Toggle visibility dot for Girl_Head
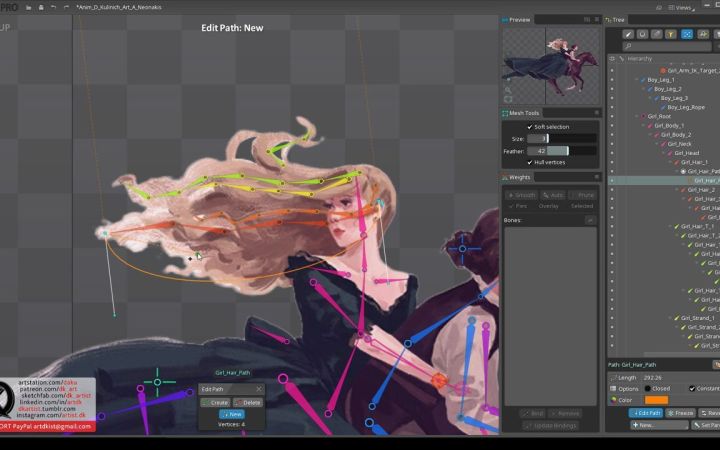This screenshot has height=450, width=720. coord(612,153)
